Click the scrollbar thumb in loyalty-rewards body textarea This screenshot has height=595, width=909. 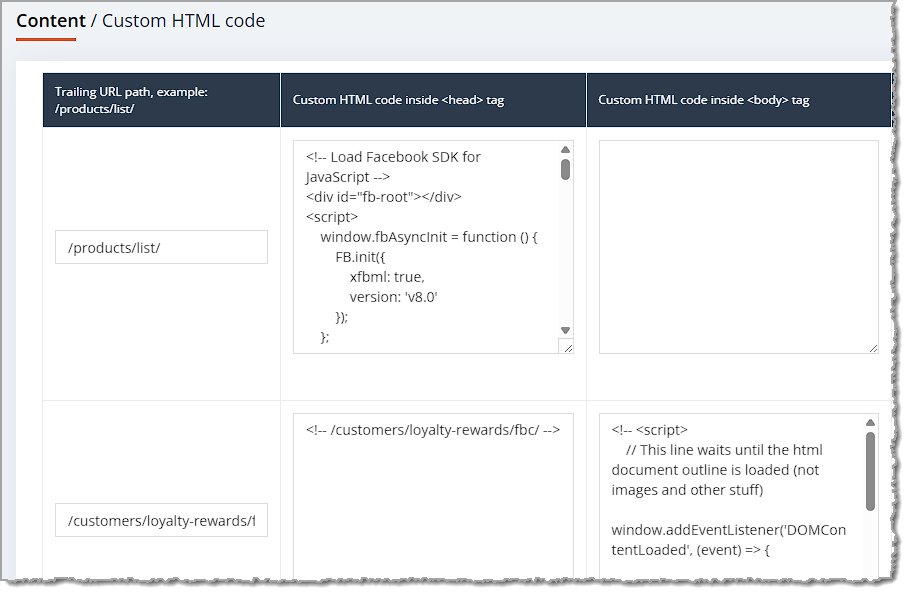pos(870,471)
